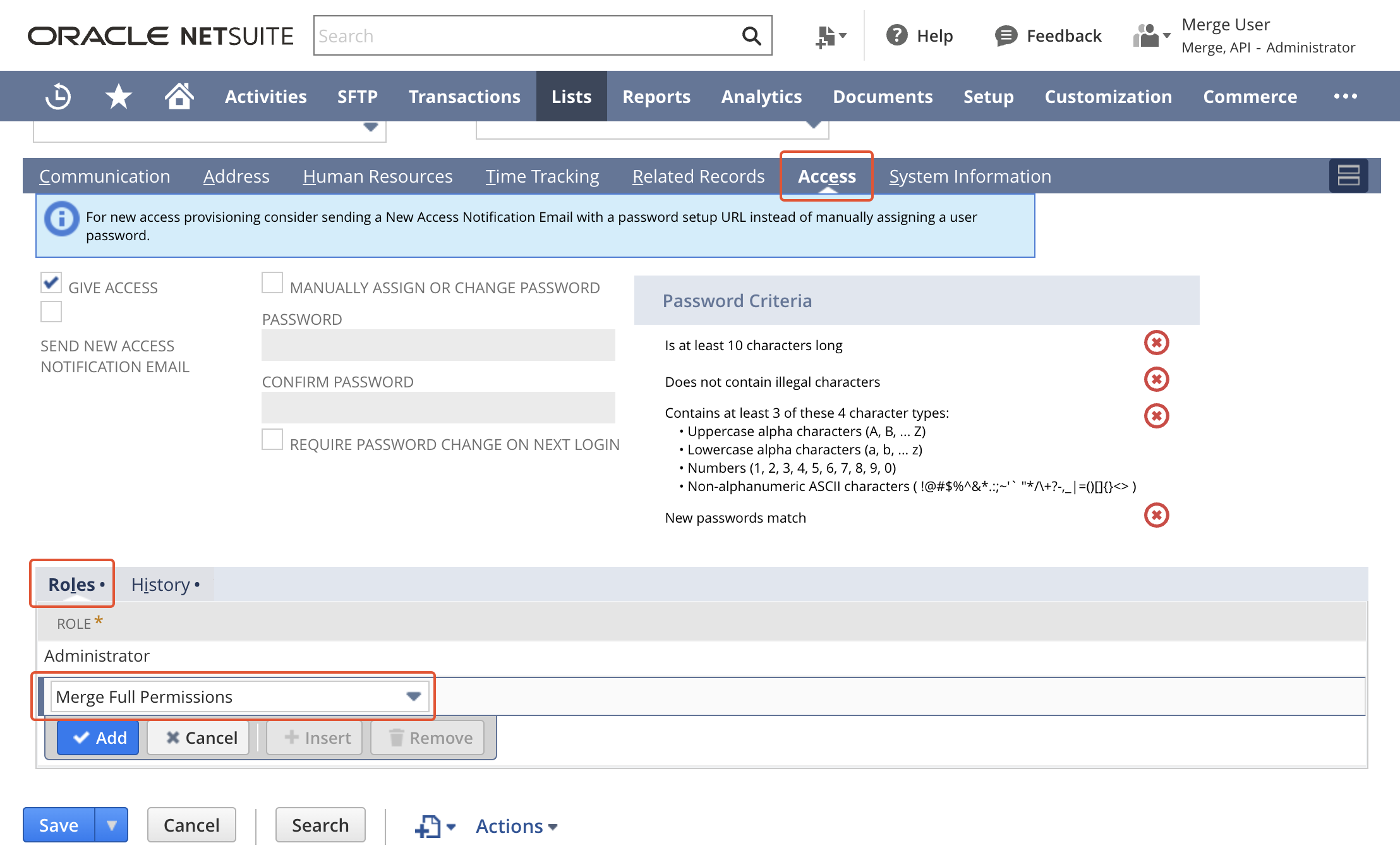Open the Transactions menu
1400x862 pixels.
pyautogui.click(x=464, y=96)
